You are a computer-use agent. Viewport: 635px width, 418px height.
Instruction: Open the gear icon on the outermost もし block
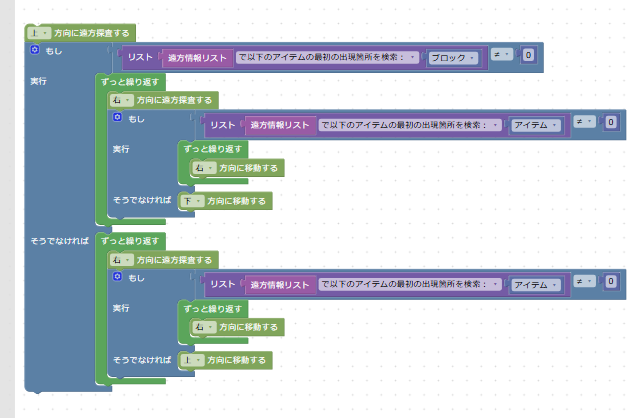[x=35, y=50]
